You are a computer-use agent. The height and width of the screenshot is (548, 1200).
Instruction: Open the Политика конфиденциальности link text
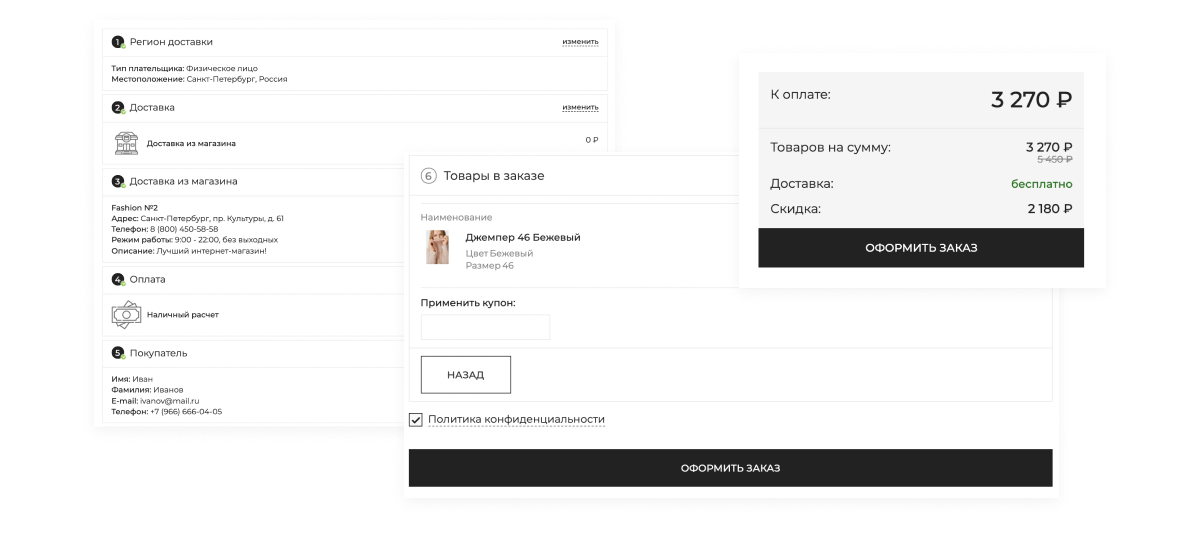(x=517, y=419)
